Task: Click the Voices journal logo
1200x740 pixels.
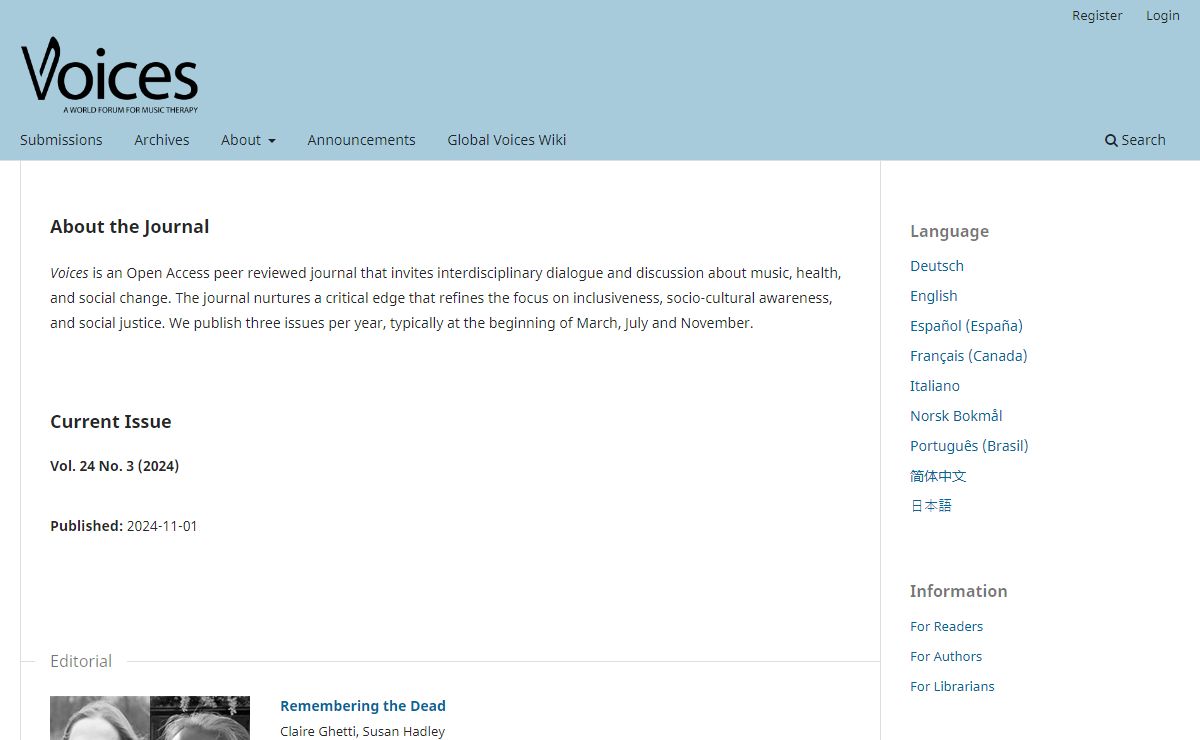Action: pos(109,75)
